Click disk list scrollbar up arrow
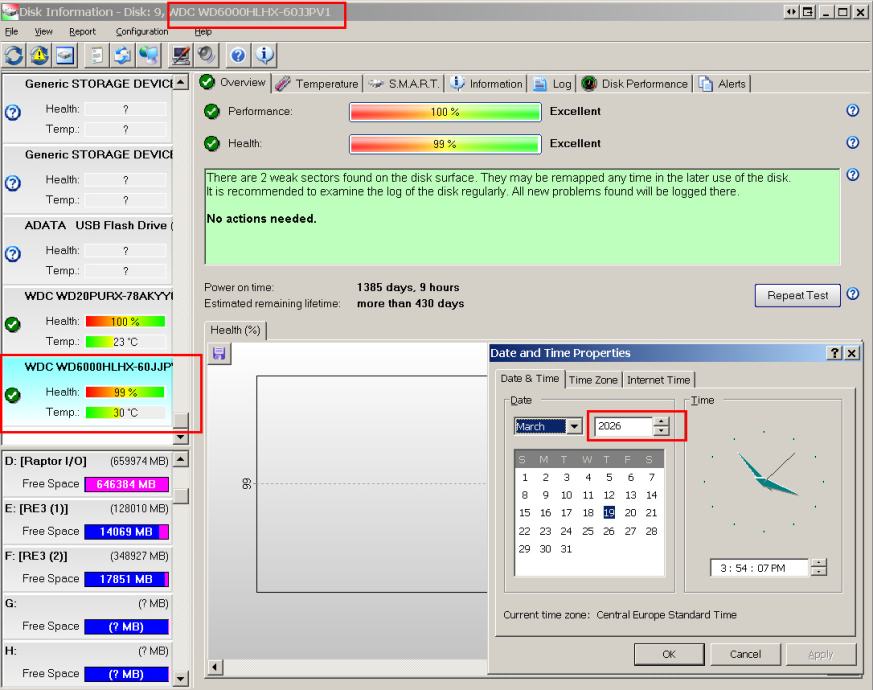This screenshot has width=873, height=690. point(181,82)
